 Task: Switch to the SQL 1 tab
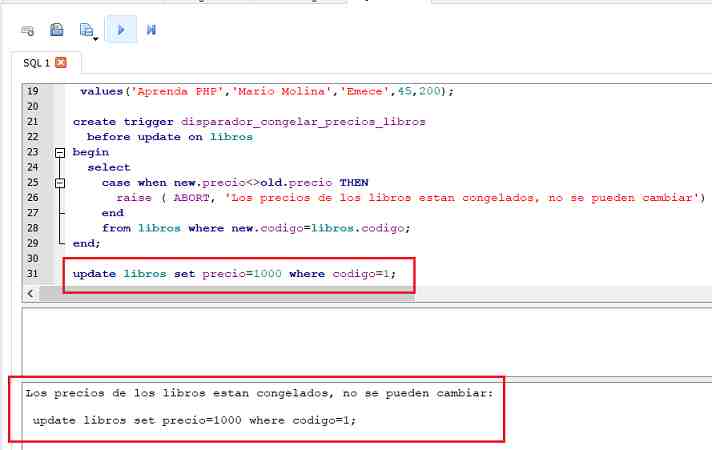[36, 63]
